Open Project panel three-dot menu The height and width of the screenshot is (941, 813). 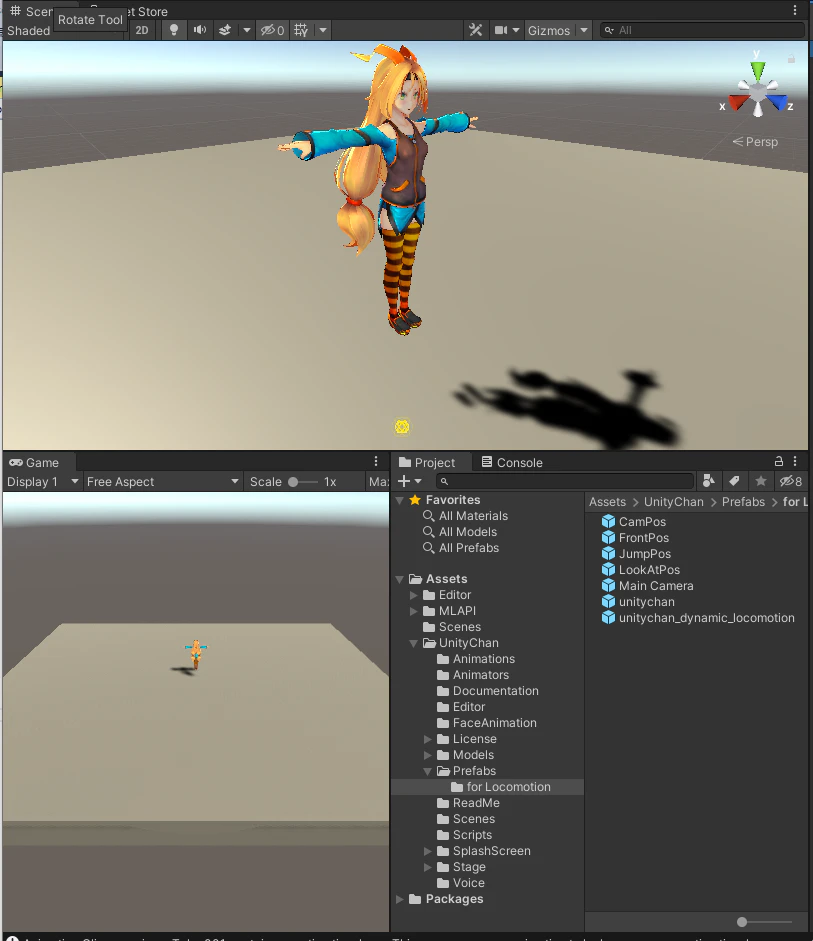coord(795,461)
